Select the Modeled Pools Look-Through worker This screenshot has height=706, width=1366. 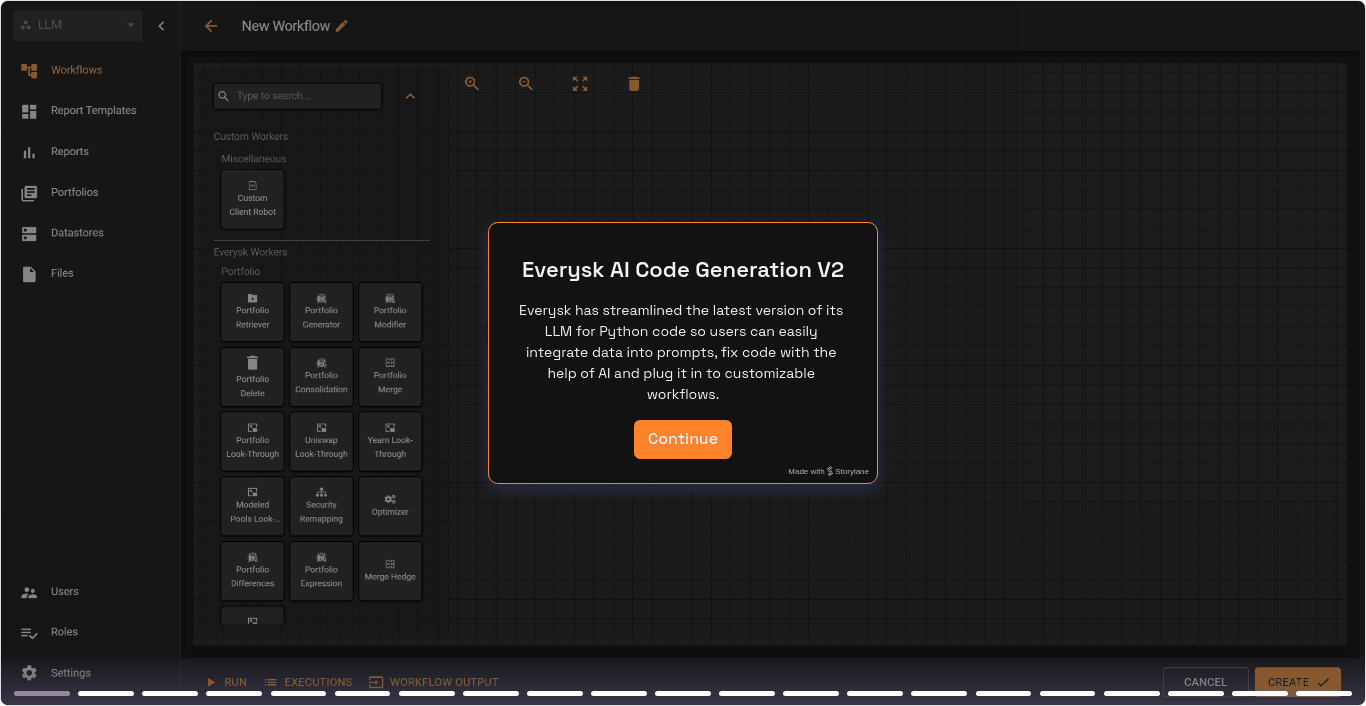pos(253,507)
